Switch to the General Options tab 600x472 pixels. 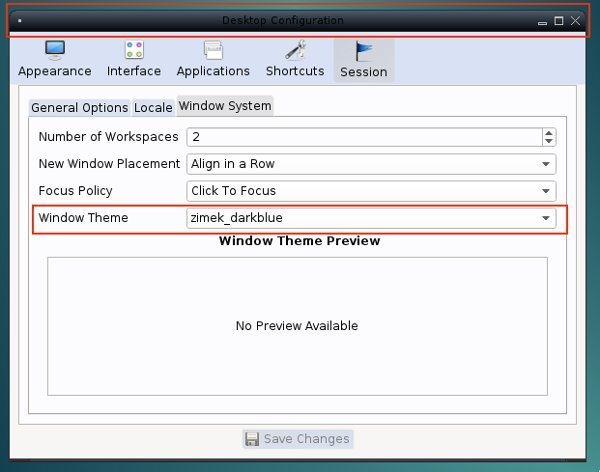[79, 108]
